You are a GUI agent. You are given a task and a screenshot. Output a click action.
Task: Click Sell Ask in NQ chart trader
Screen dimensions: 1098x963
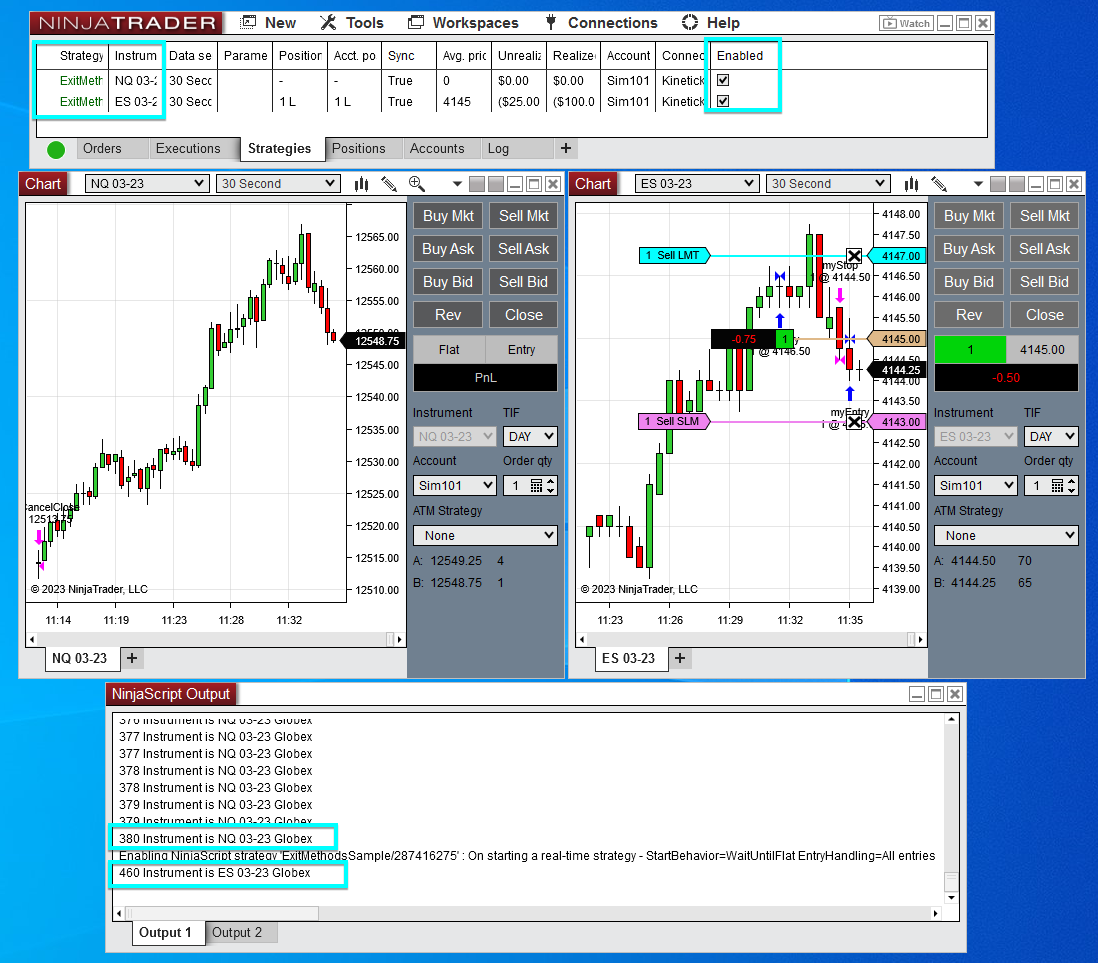[523, 249]
